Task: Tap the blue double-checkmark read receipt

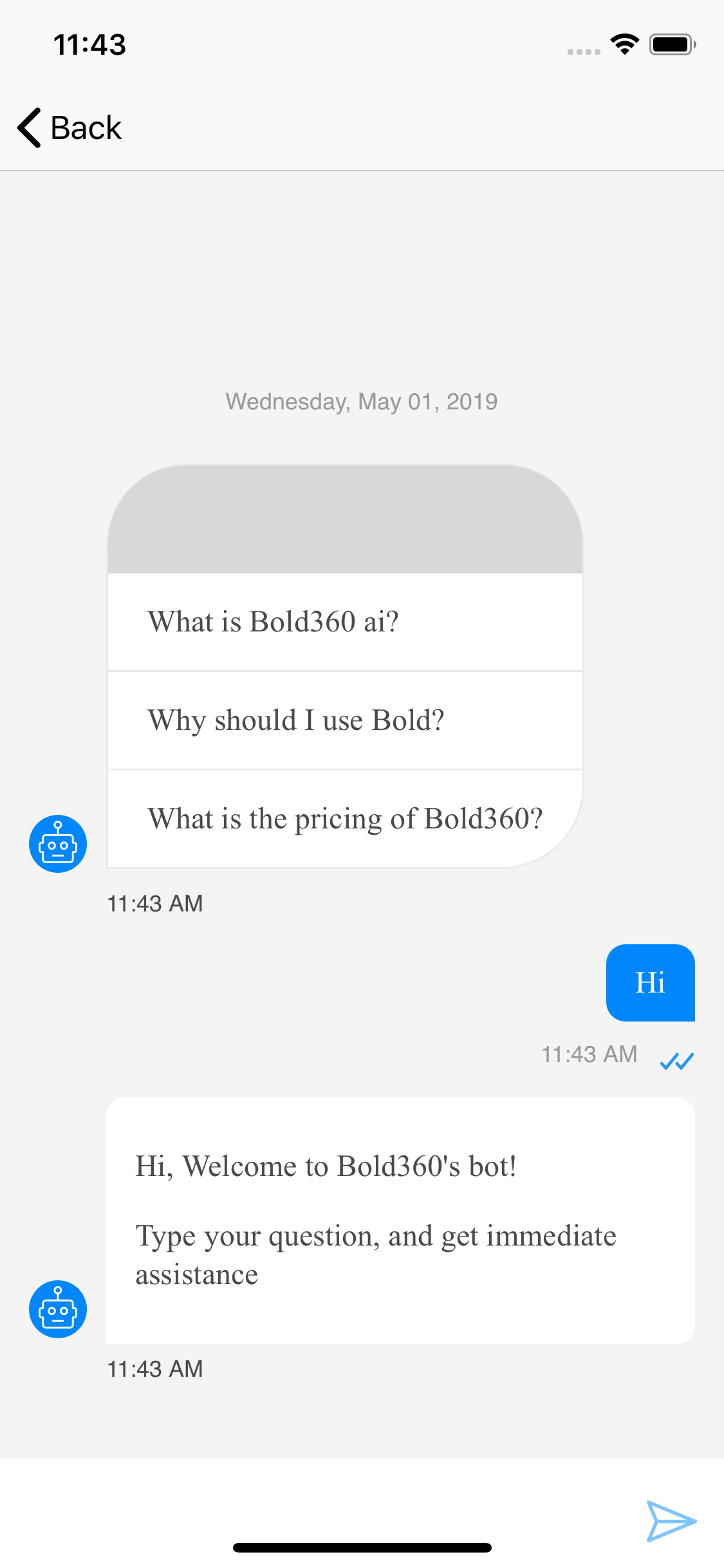Action: tap(677, 1060)
